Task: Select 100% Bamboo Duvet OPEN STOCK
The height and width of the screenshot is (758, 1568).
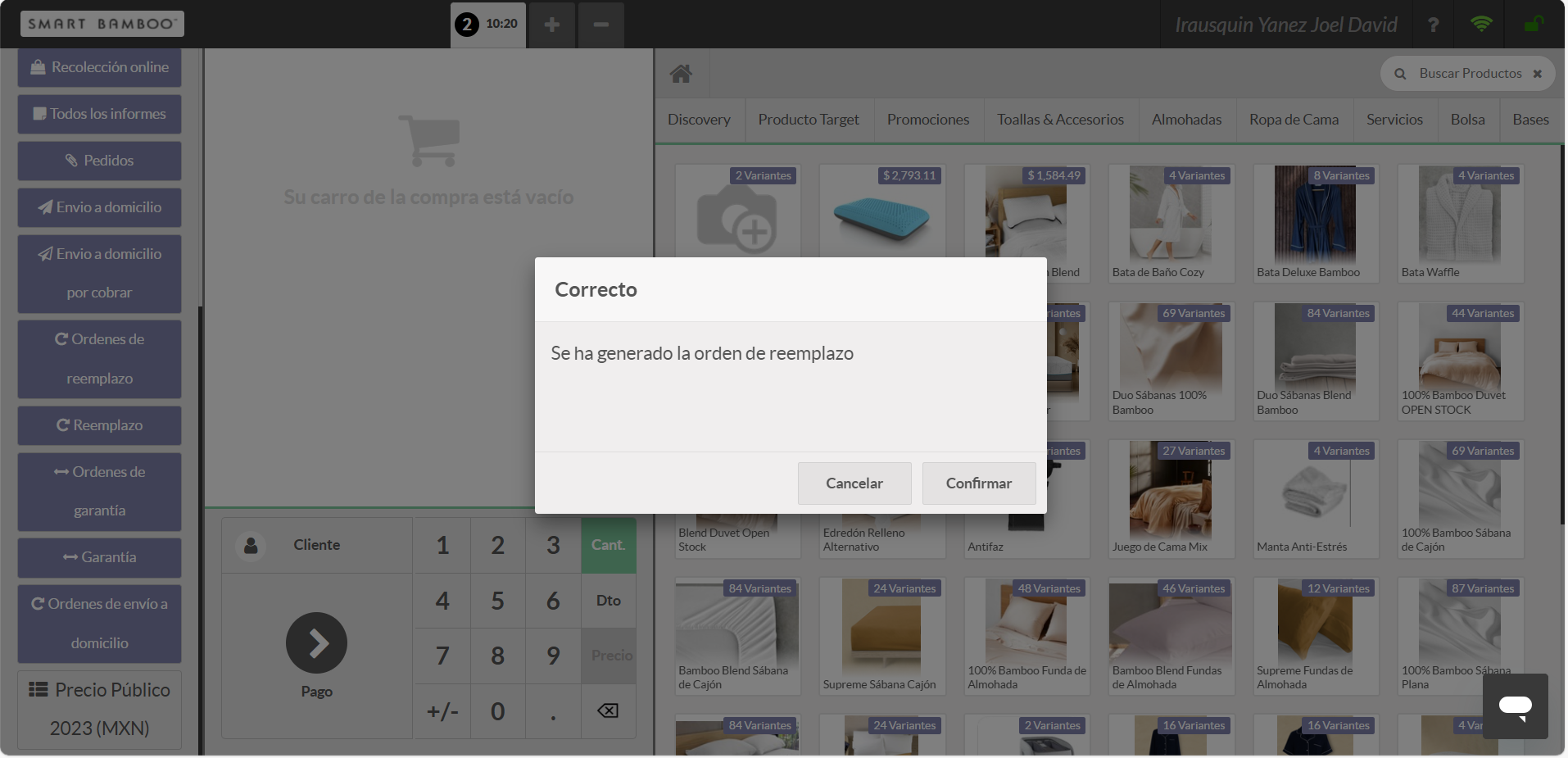Action: [x=1461, y=361]
